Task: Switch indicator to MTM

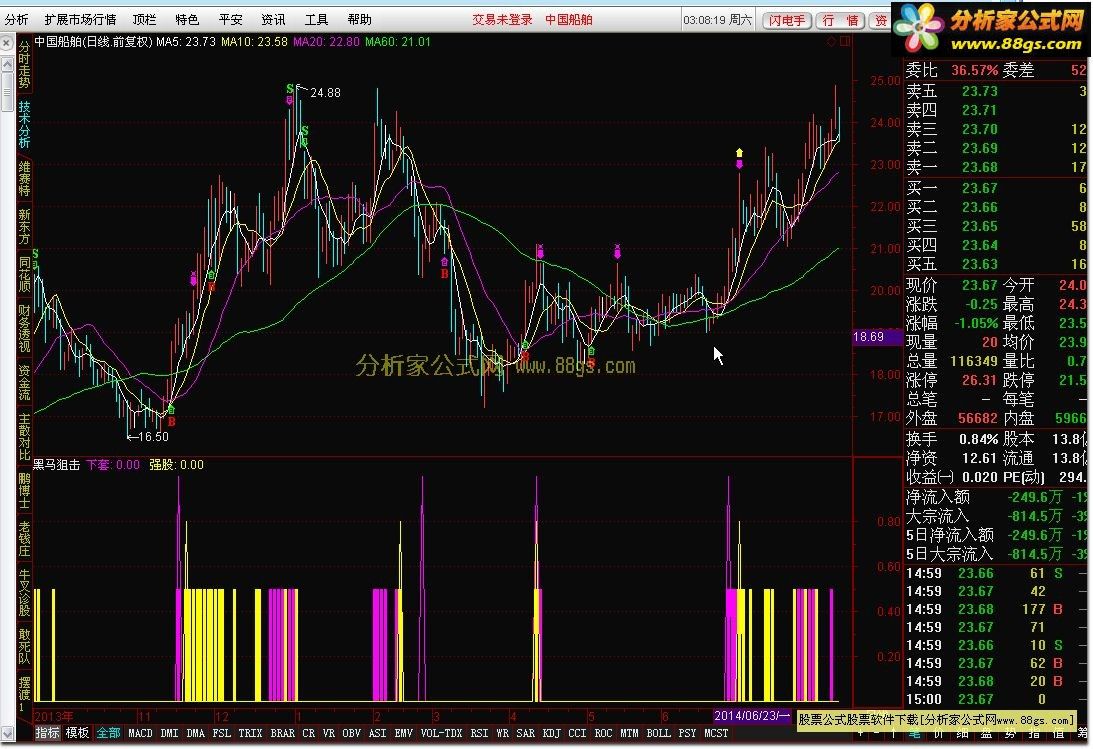Action: (629, 733)
